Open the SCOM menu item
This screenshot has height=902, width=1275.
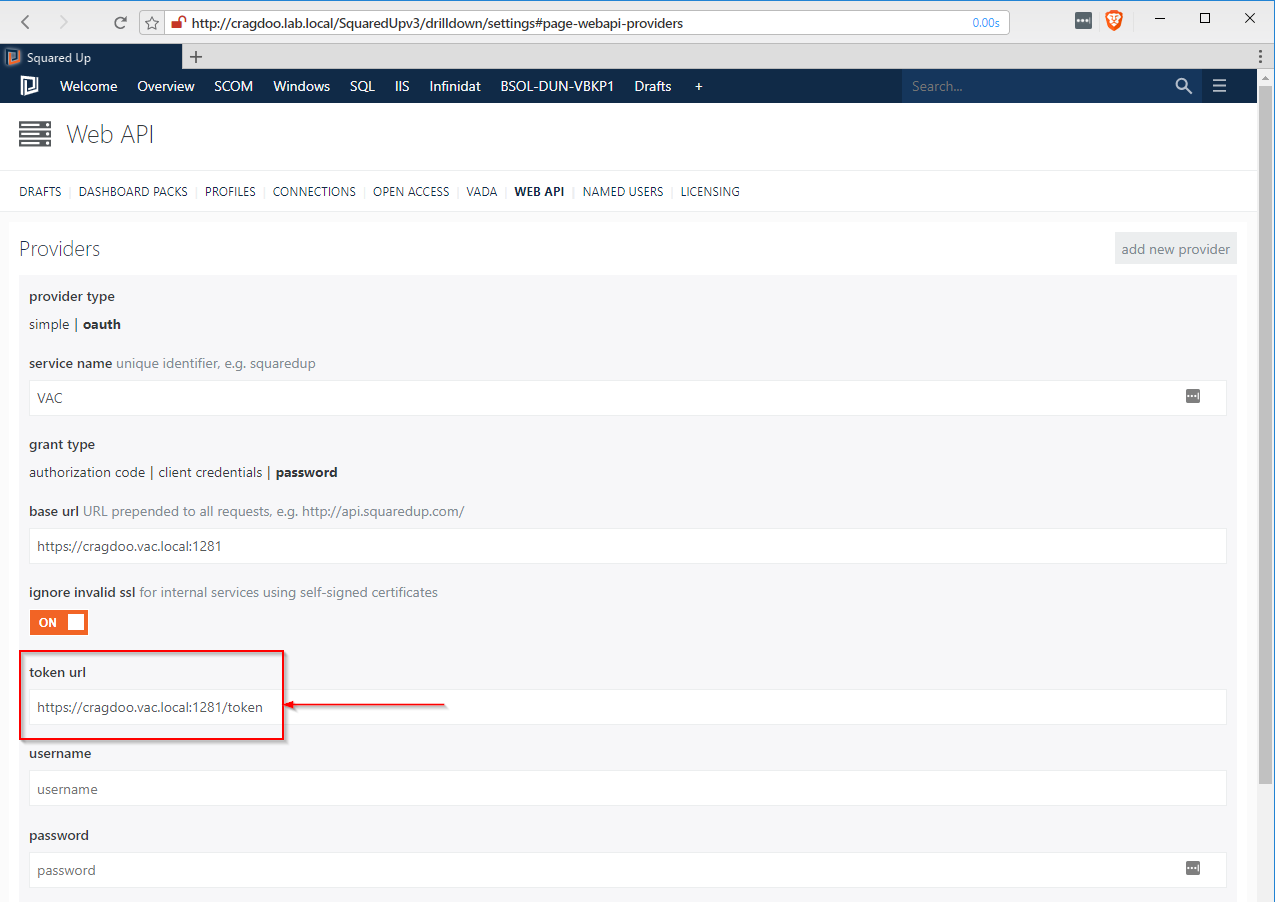(x=234, y=86)
